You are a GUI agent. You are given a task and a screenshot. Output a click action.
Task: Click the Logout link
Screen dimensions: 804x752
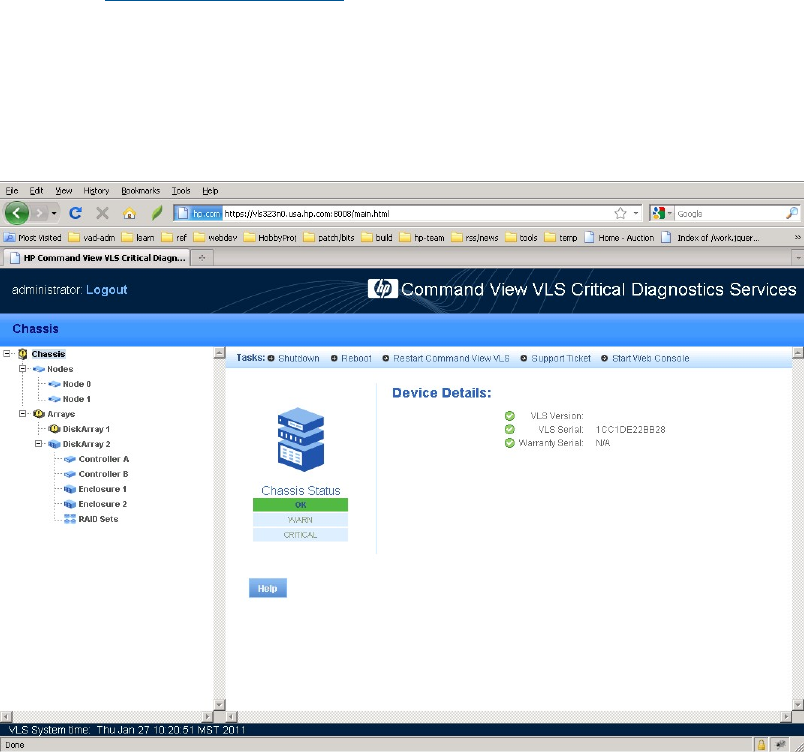(x=106, y=290)
